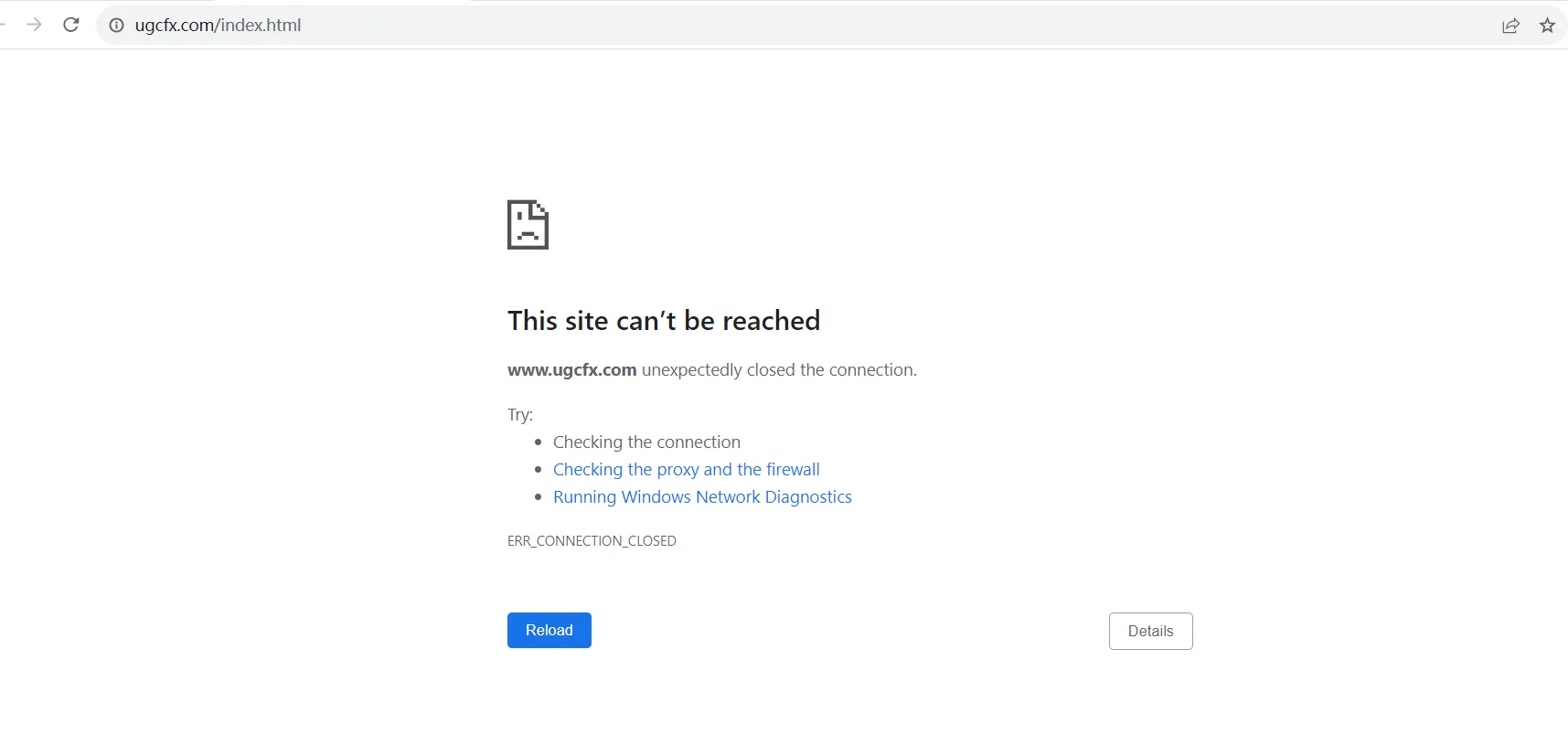Click the sad page error icon

coord(528,225)
